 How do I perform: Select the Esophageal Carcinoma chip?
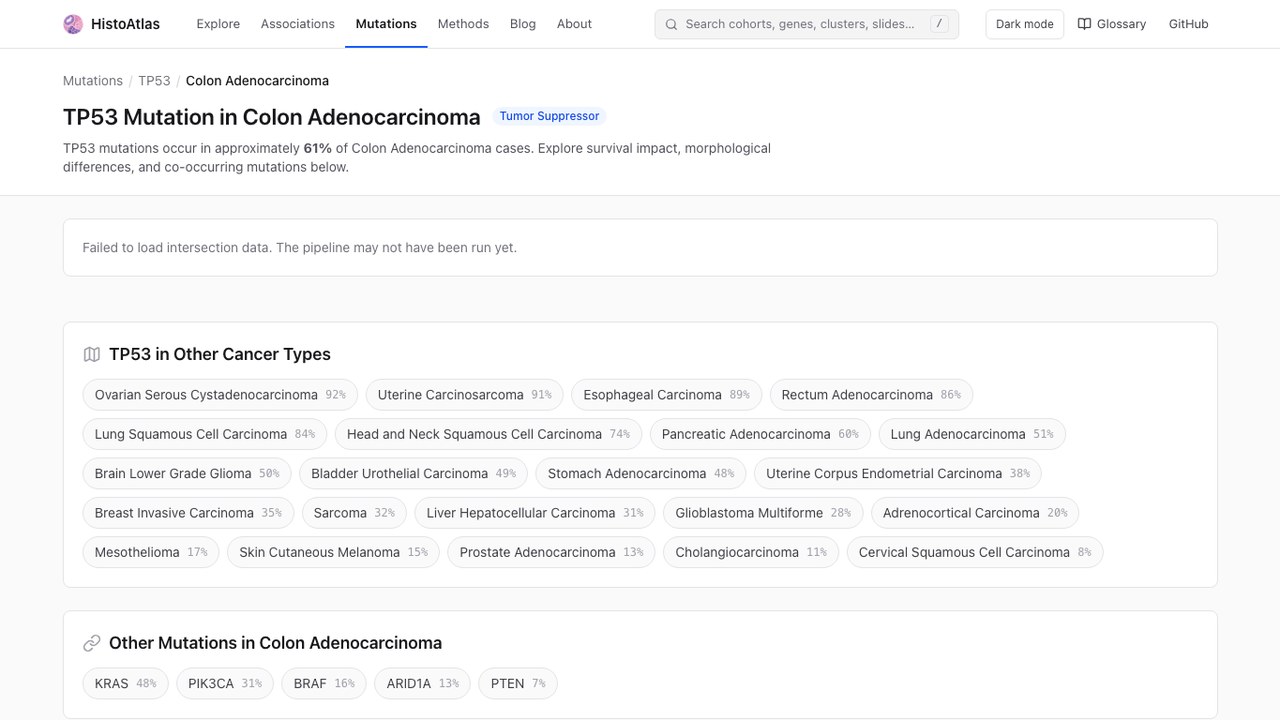[x=666, y=395]
